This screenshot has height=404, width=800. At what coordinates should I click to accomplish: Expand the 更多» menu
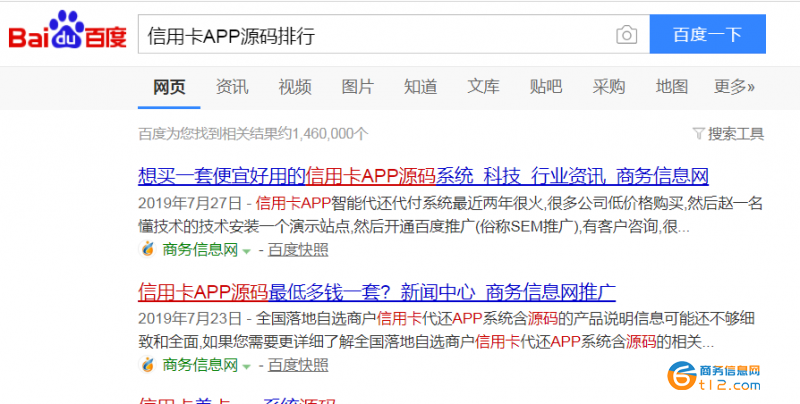(734, 87)
